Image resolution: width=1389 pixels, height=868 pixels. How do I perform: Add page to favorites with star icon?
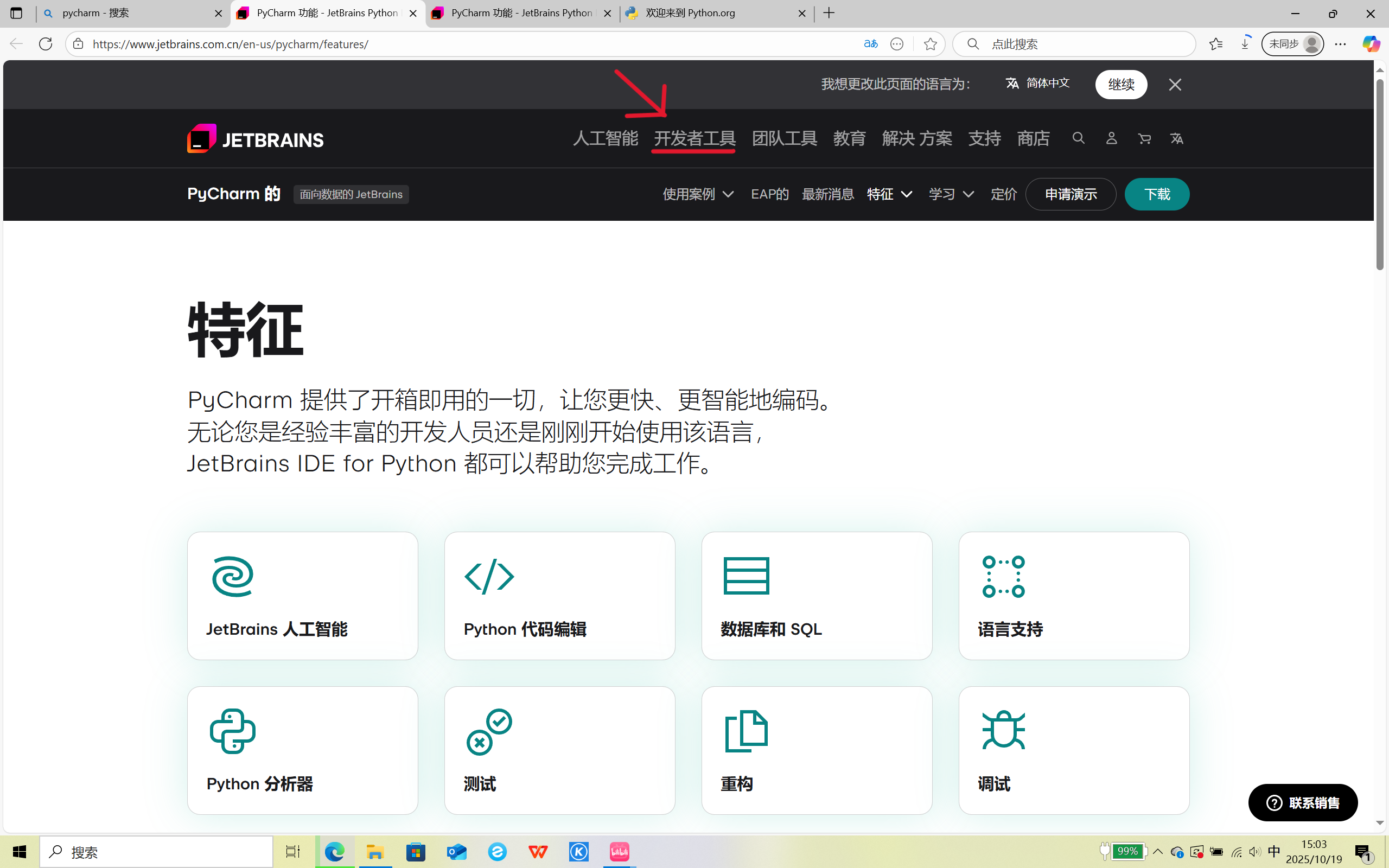tap(931, 44)
